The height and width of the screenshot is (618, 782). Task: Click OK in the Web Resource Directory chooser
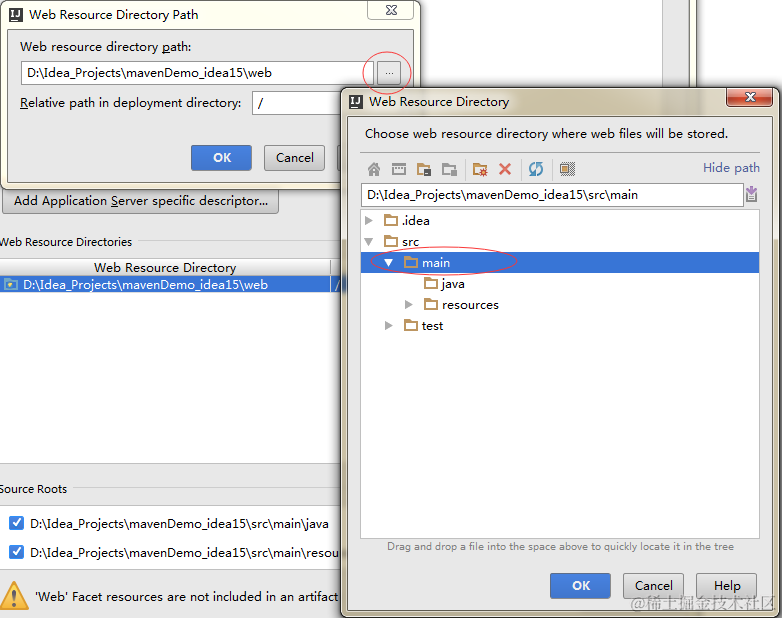pyautogui.click(x=581, y=586)
